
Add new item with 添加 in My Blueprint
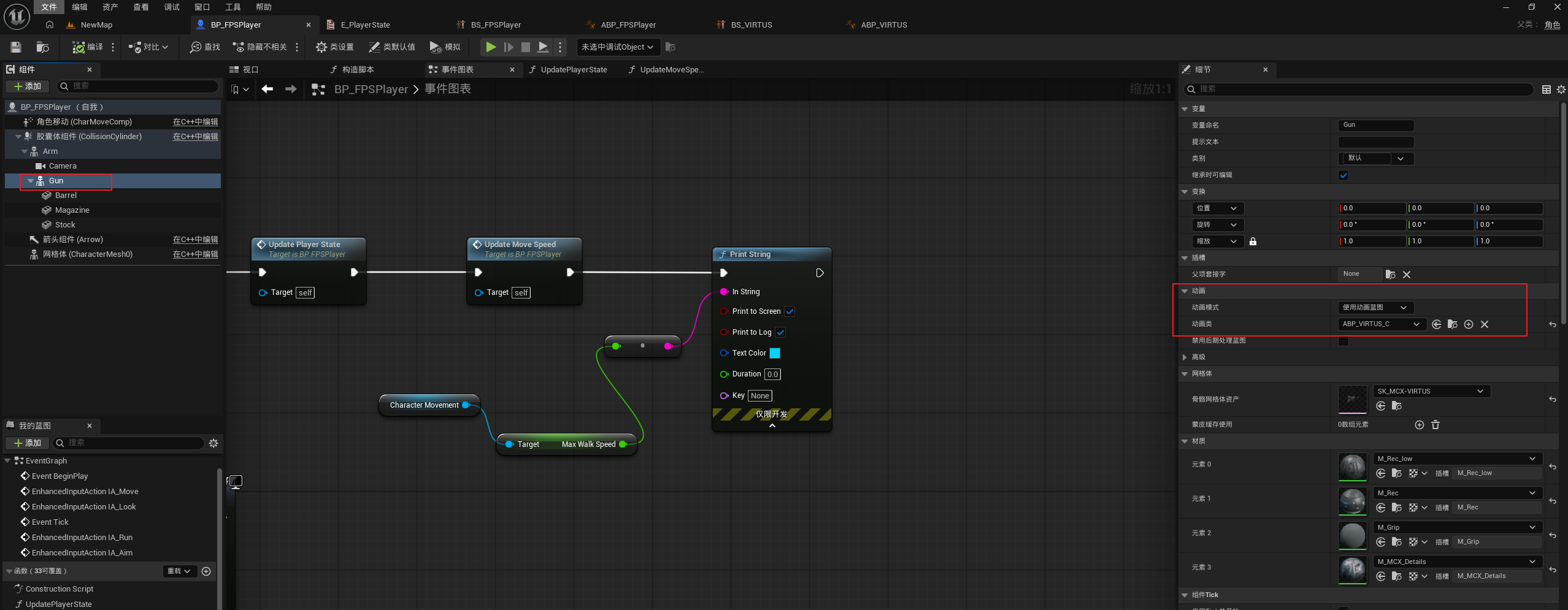click(28, 443)
